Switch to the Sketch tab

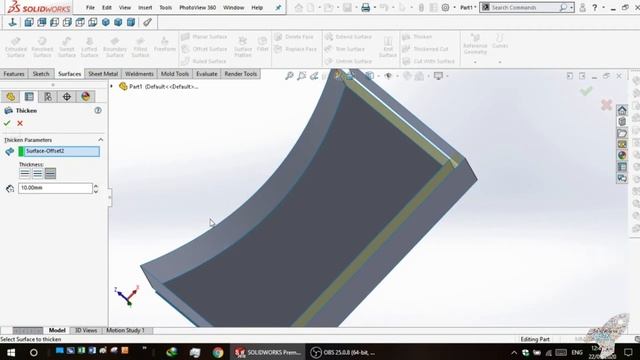point(41,74)
